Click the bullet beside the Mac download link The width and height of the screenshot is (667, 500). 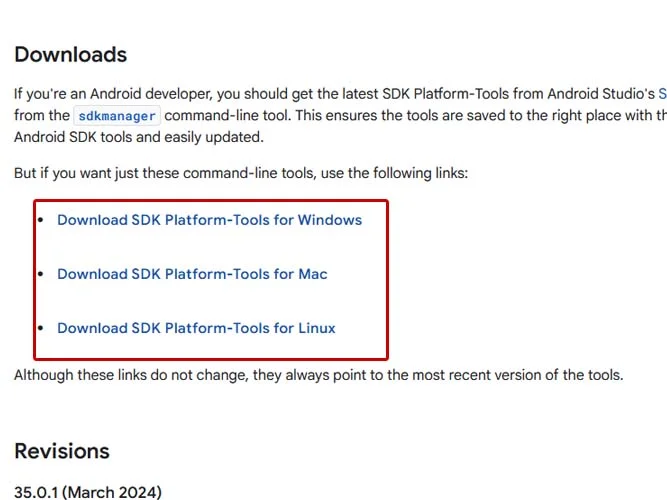tap(41, 274)
